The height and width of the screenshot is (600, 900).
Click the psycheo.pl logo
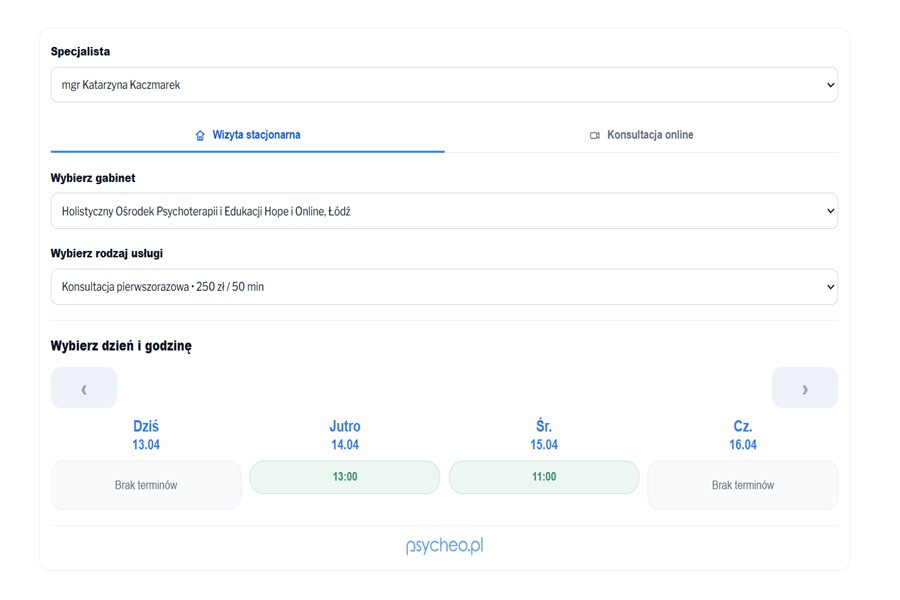click(x=444, y=546)
